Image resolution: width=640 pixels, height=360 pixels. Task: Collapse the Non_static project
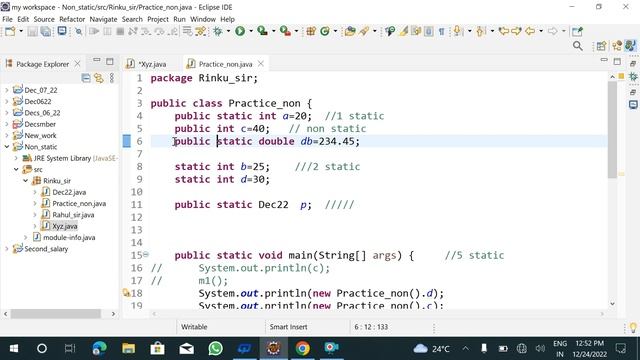(x=7, y=147)
